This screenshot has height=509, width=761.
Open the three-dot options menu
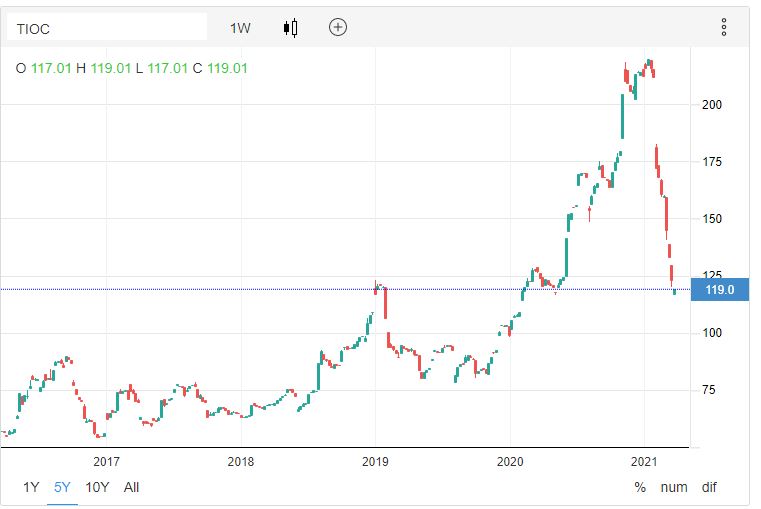coord(724,27)
